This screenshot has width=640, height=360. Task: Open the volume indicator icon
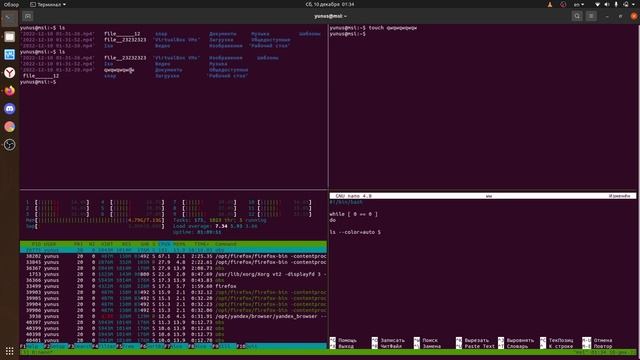(607, 4)
